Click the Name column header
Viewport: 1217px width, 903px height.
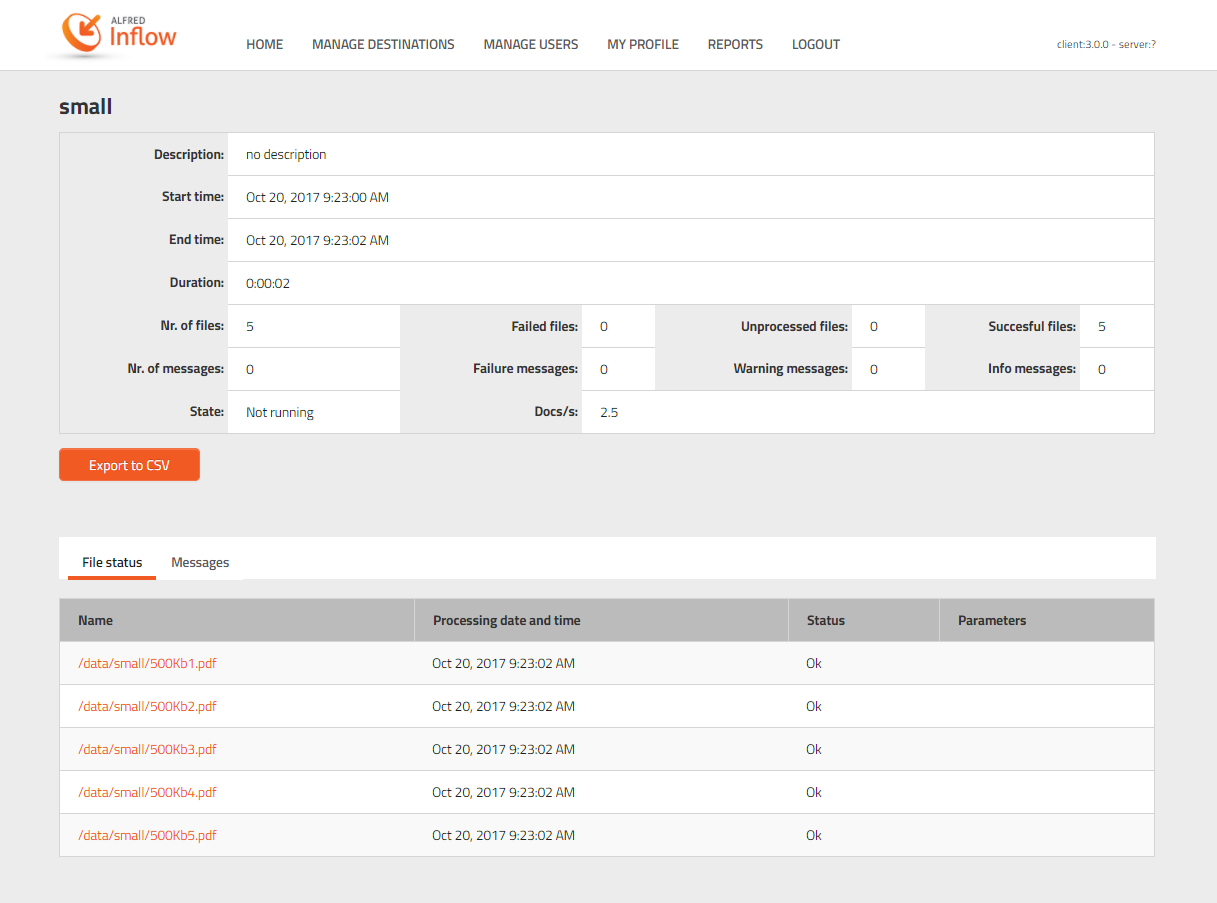tap(96, 620)
